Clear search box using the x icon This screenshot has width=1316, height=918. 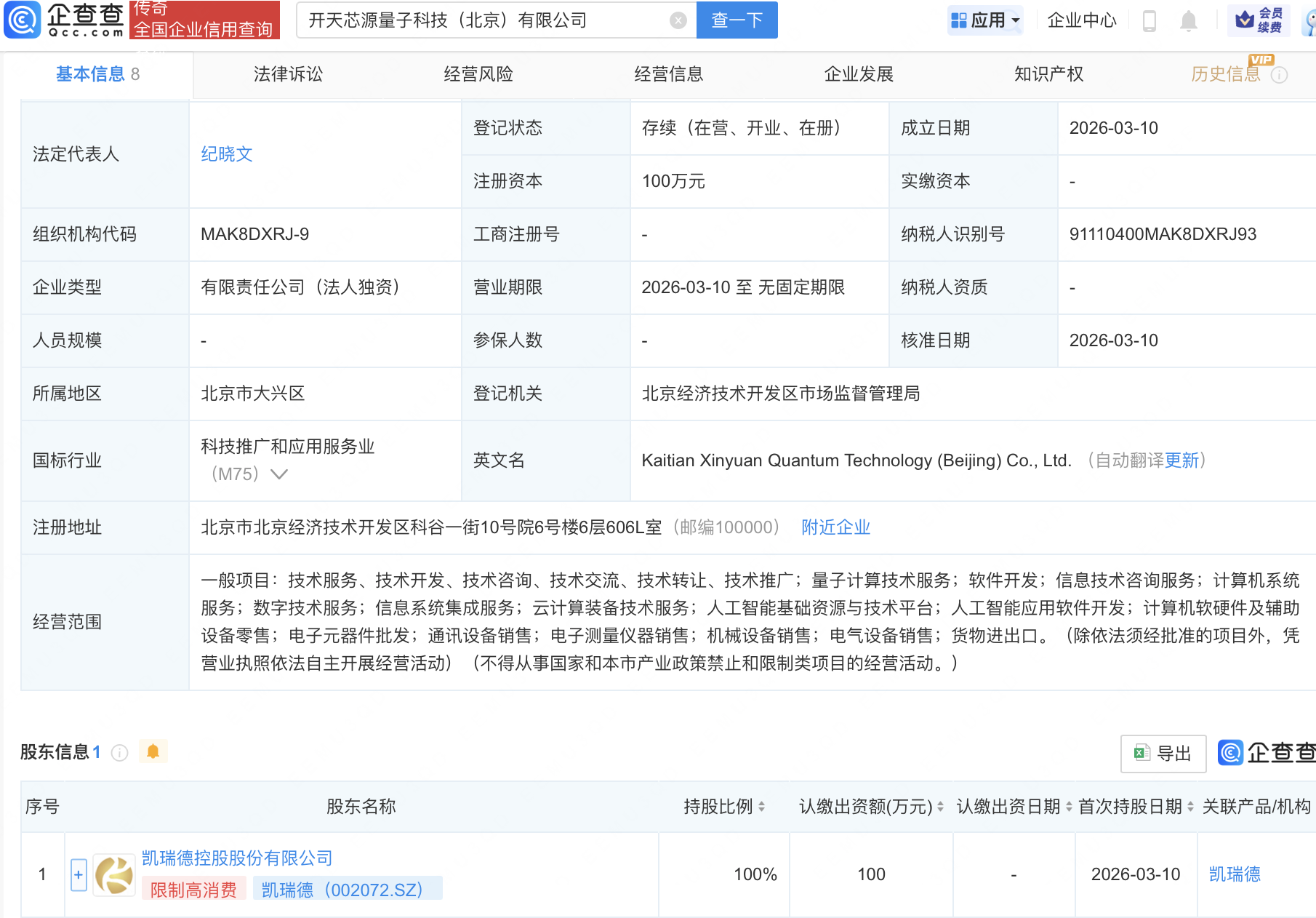[x=678, y=20]
